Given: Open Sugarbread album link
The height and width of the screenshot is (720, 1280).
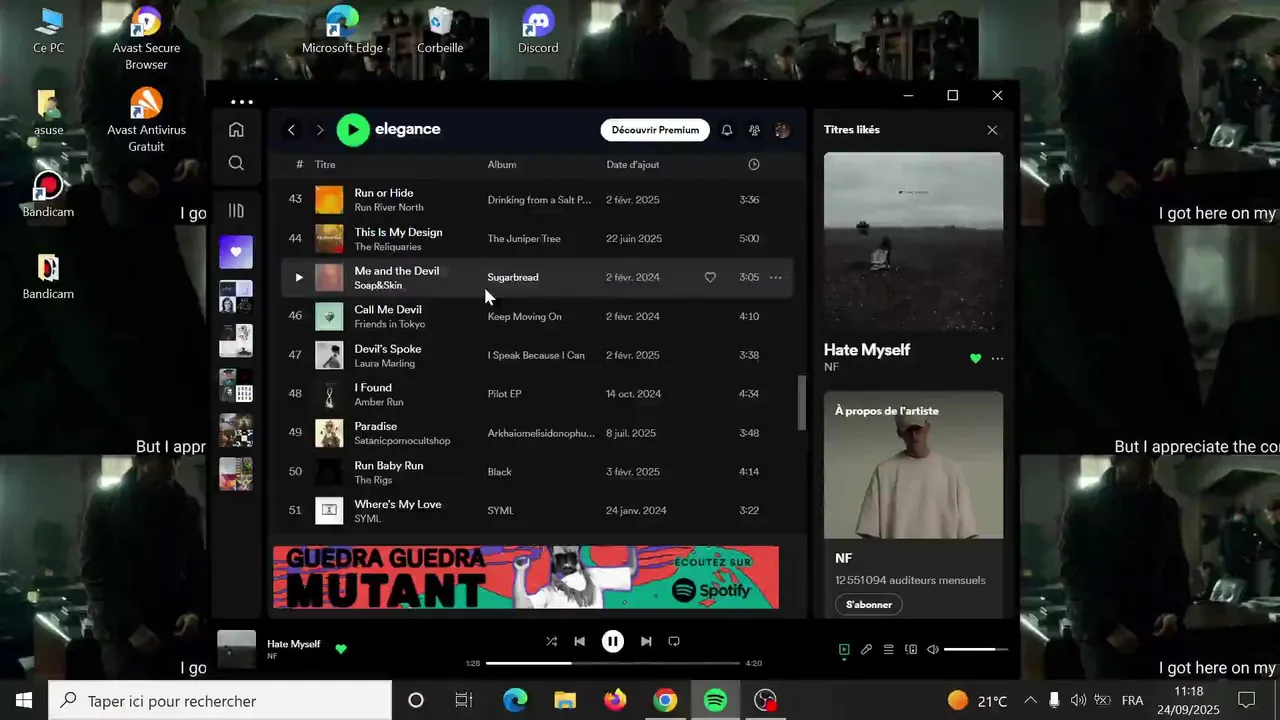Looking at the screenshot, I should click(x=513, y=277).
